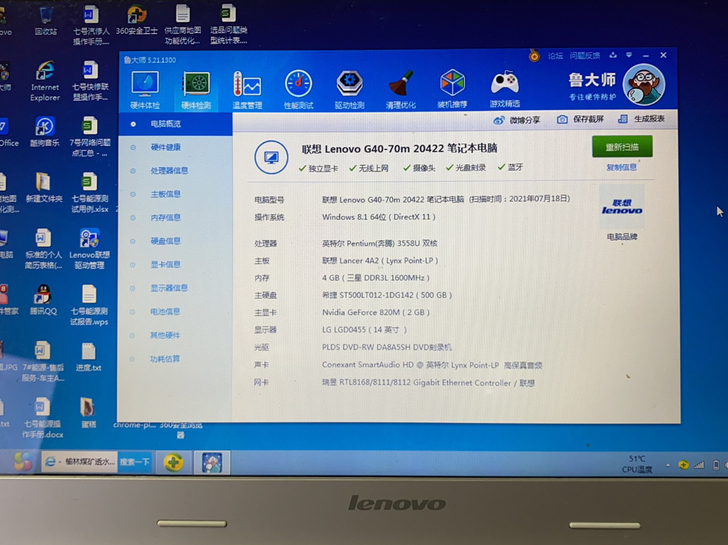Open the 问题反馈 feedback link

[585, 56]
